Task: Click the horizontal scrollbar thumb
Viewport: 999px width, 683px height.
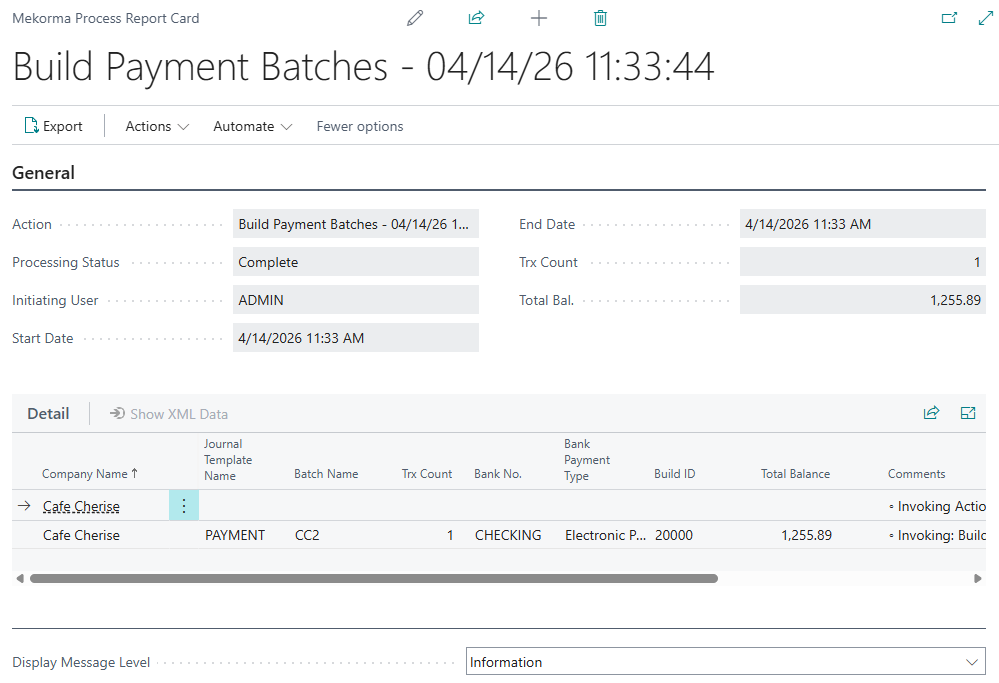Action: coord(374,579)
